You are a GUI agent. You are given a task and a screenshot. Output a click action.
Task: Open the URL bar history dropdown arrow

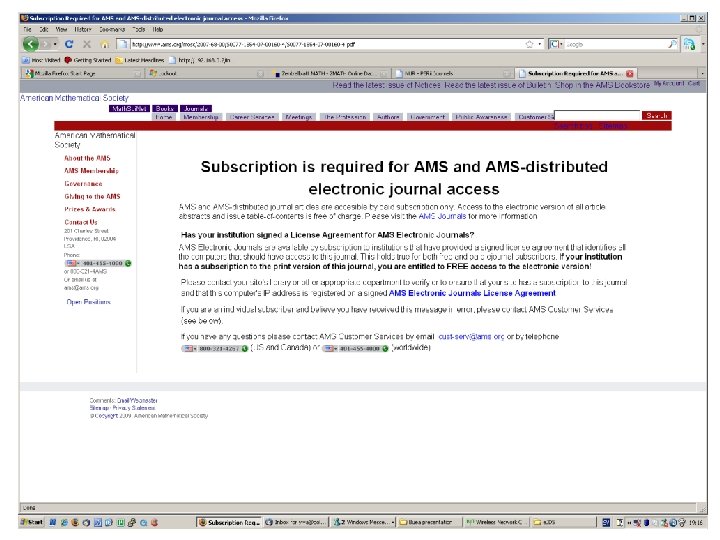[540, 44]
